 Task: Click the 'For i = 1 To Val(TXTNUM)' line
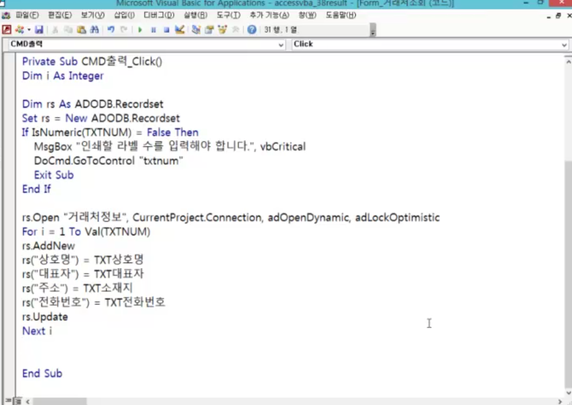[x=86, y=232]
